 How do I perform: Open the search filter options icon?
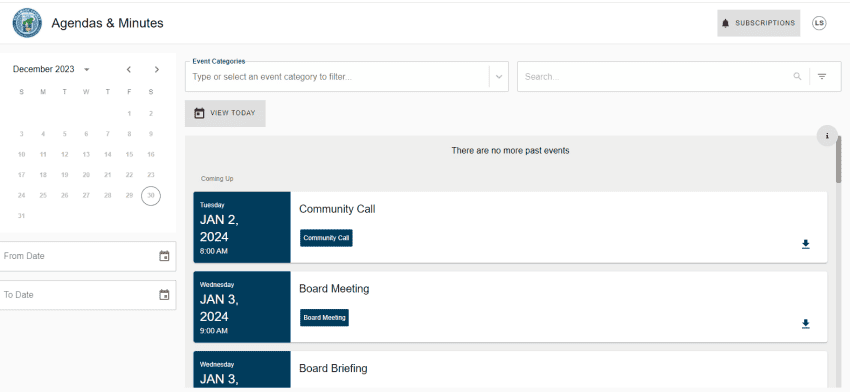pos(822,76)
